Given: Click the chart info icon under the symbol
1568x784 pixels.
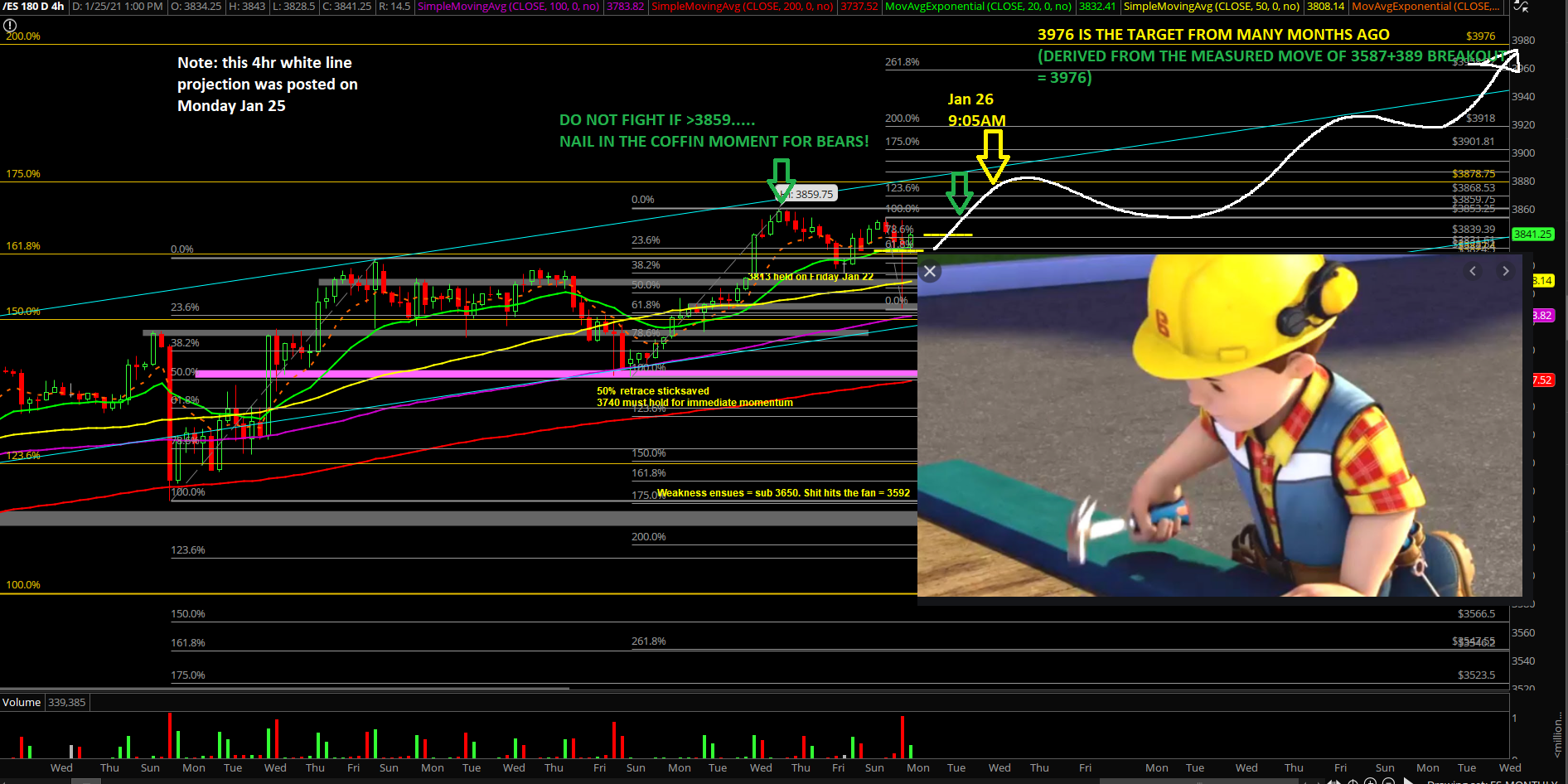Looking at the screenshot, I should click(10, 26).
